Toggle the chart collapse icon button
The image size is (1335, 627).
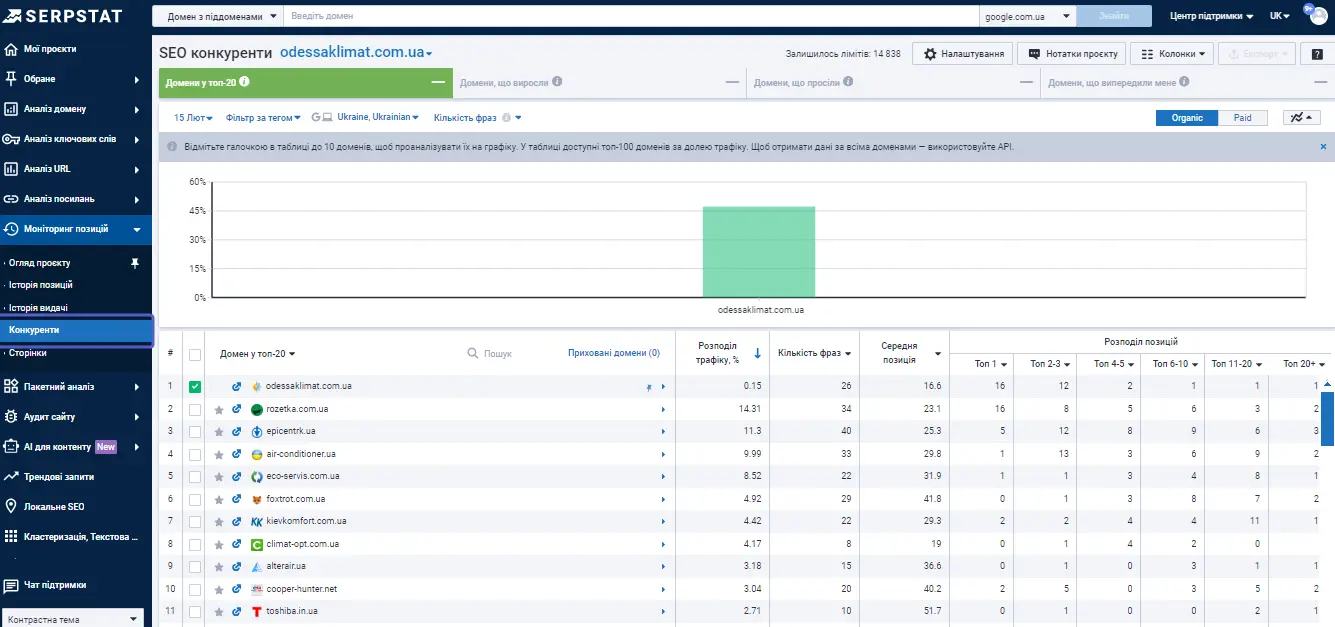[1302, 118]
